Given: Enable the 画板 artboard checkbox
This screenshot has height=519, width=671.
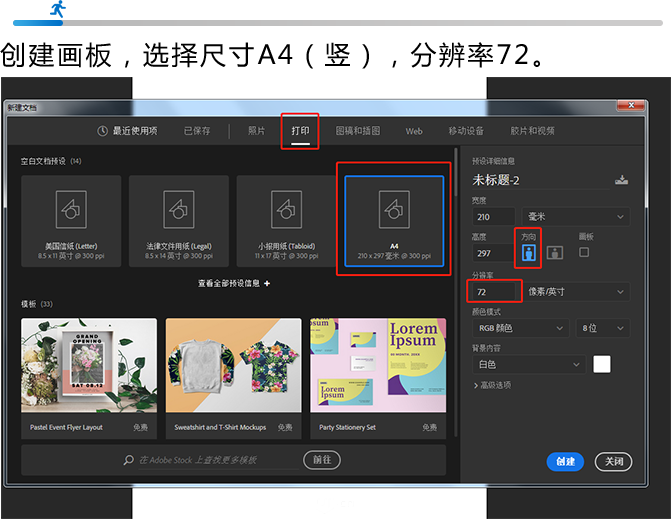Looking at the screenshot, I should (584, 252).
